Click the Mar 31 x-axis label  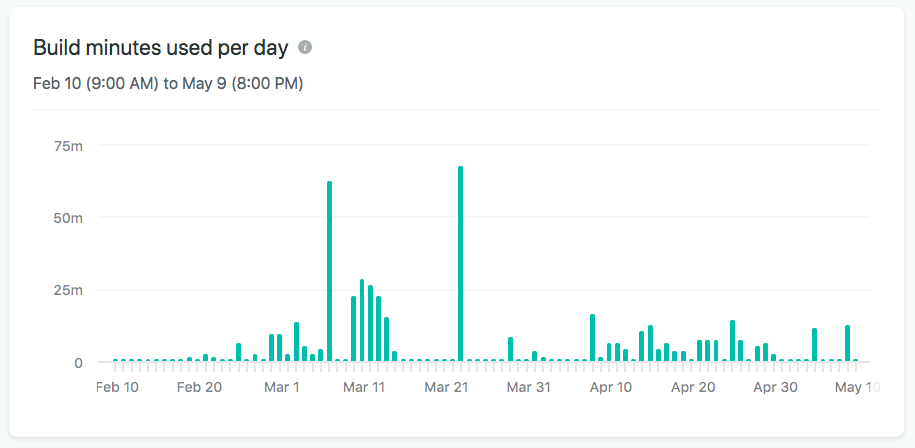pyautogui.click(x=528, y=387)
